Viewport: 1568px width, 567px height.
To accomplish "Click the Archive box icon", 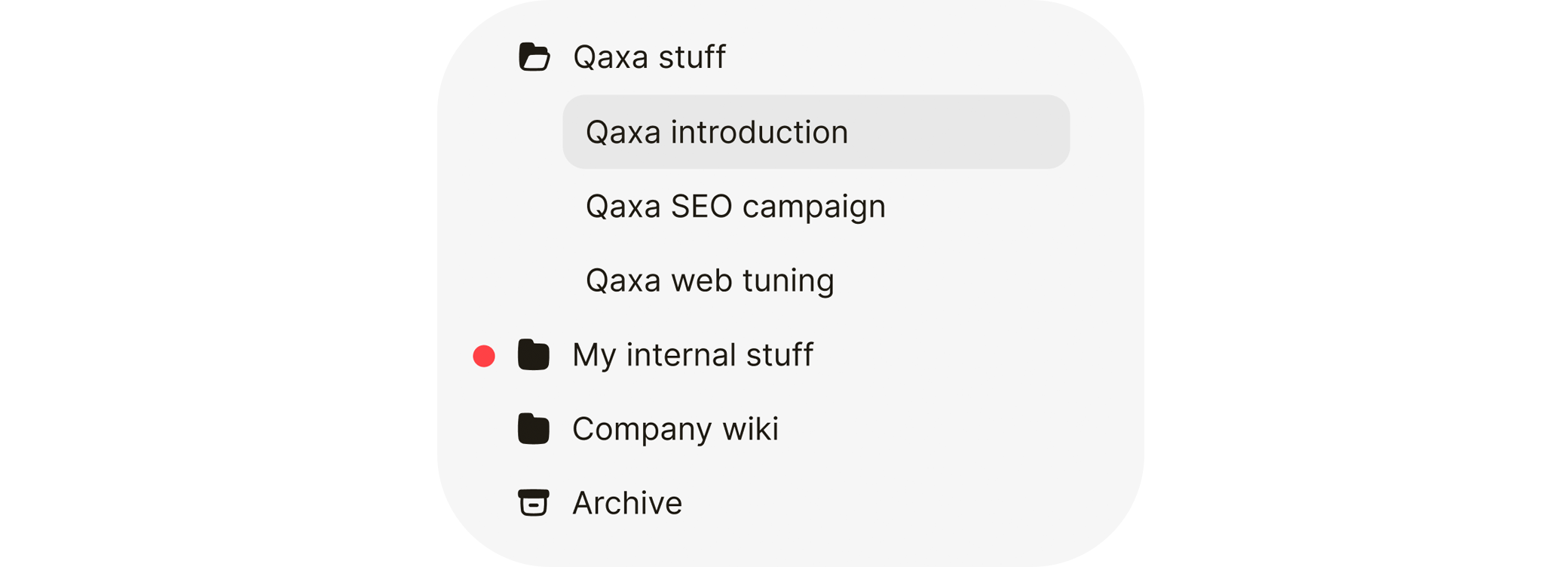I will click(534, 502).
